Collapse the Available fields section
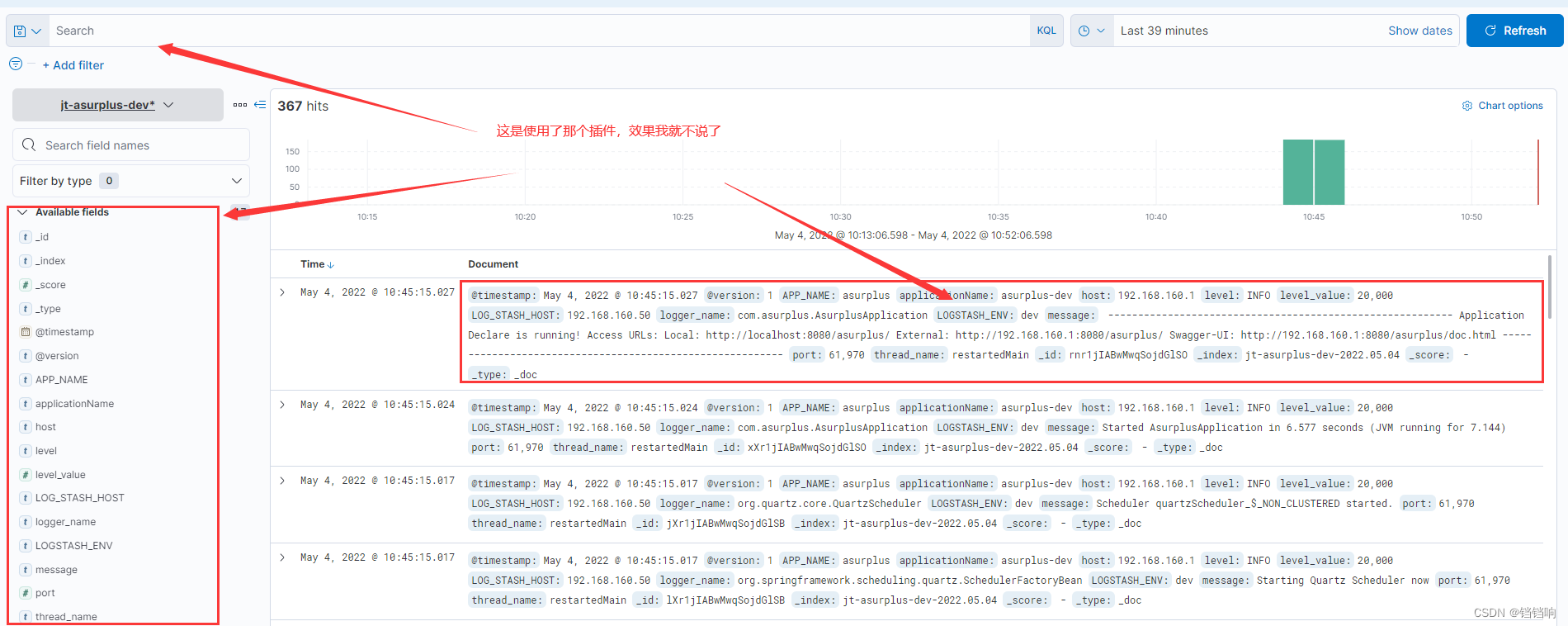 tap(22, 212)
